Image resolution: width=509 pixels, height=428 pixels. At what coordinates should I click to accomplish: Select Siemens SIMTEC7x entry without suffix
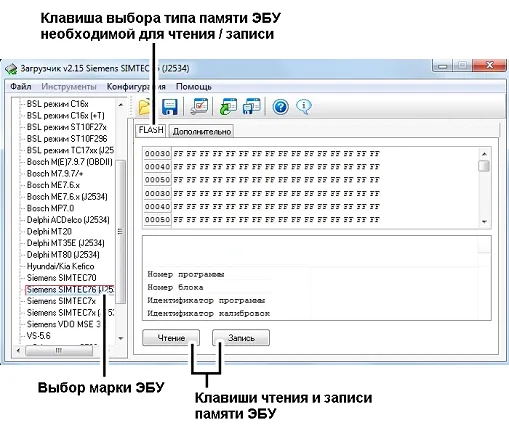pyautogui.click(x=61, y=301)
